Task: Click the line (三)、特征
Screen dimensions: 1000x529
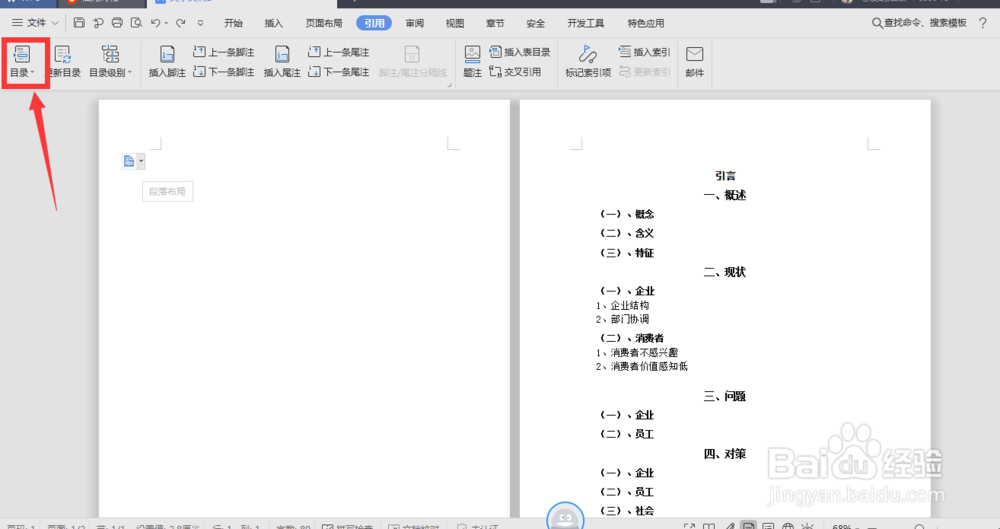Action: (627, 253)
